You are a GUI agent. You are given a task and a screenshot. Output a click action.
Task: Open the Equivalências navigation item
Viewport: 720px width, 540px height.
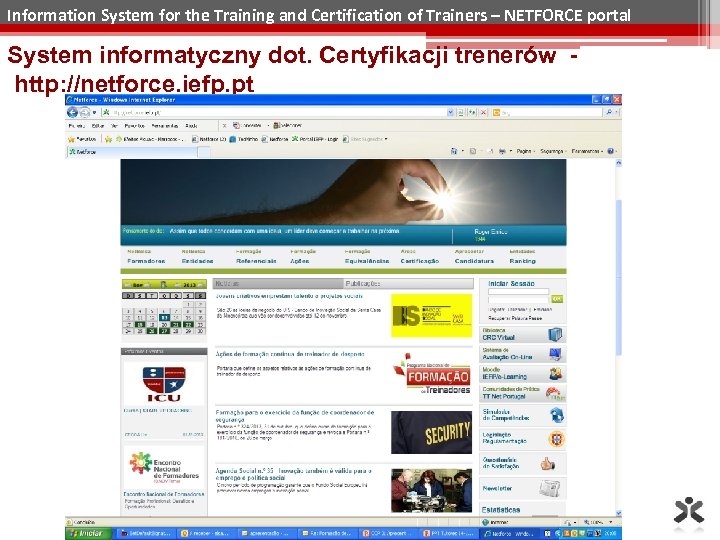click(x=367, y=261)
